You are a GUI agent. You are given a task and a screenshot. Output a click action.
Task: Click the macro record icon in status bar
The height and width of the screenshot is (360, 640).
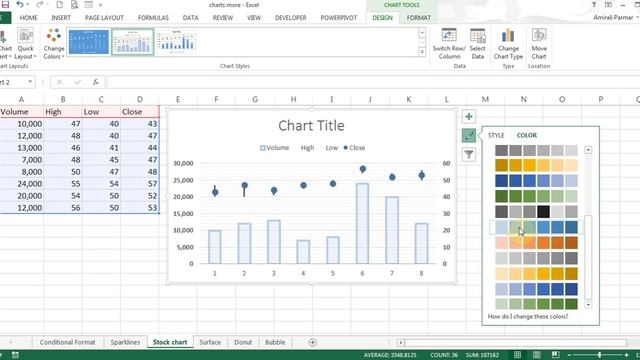(x=15, y=355)
